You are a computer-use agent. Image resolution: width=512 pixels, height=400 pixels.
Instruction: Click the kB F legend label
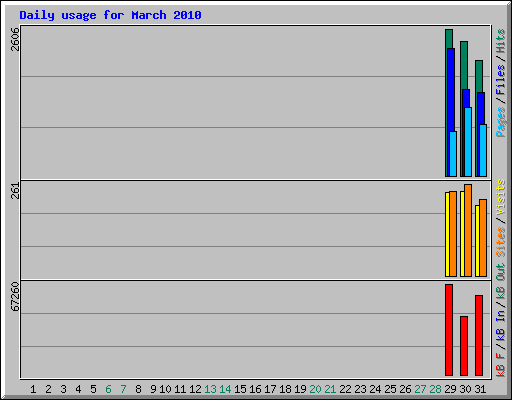(500, 365)
